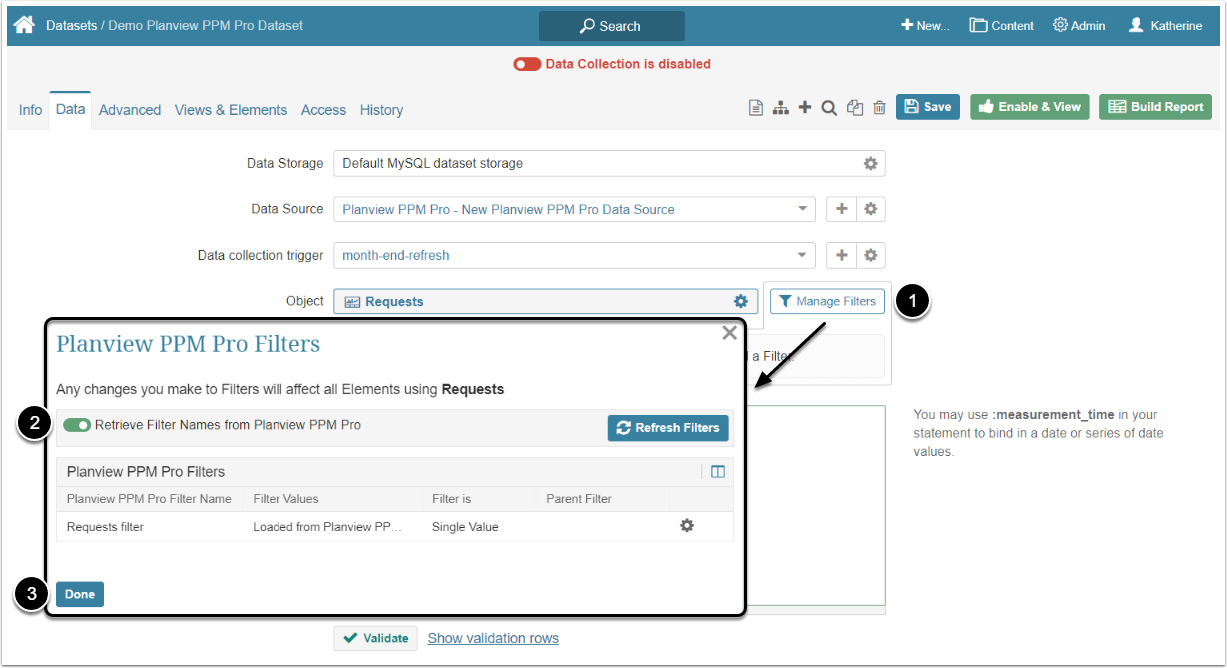Viewport: 1227px width, 668px height.
Task: Sort by Parent Filter column header
Action: coord(579,499)
